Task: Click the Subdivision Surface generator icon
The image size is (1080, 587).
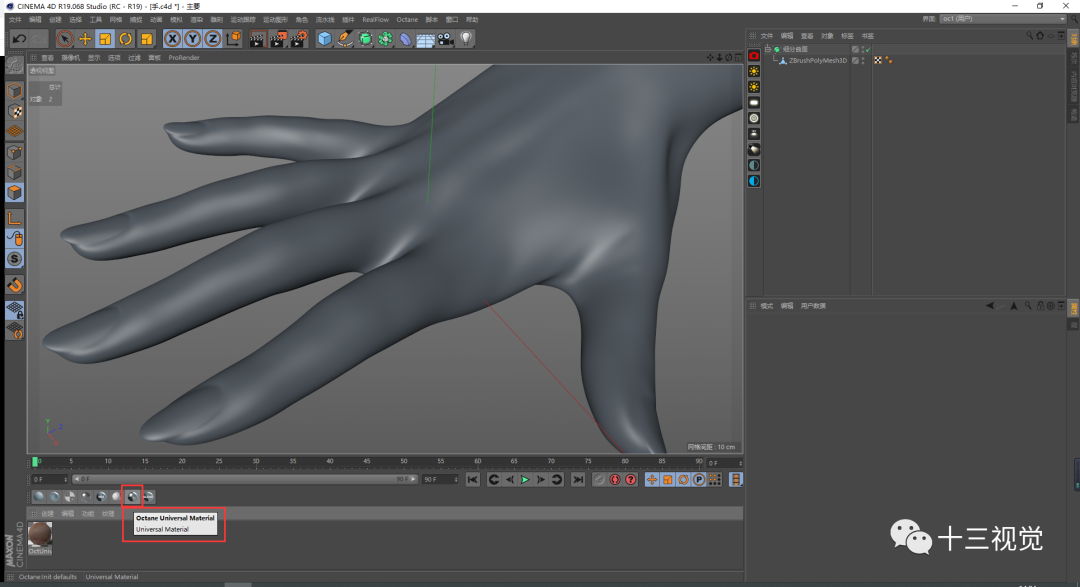Action: [x=365, y=39]
